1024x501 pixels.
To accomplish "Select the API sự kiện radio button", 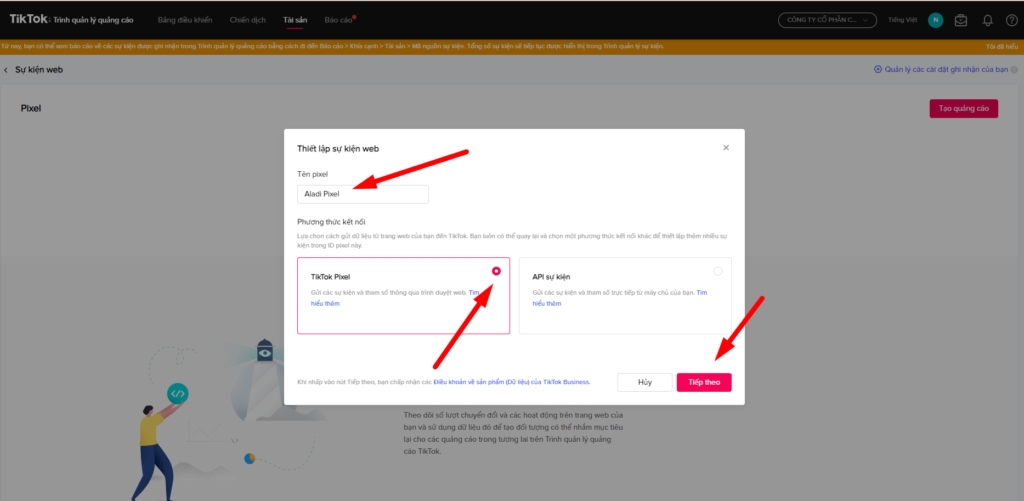I will [x=718, y=271].
